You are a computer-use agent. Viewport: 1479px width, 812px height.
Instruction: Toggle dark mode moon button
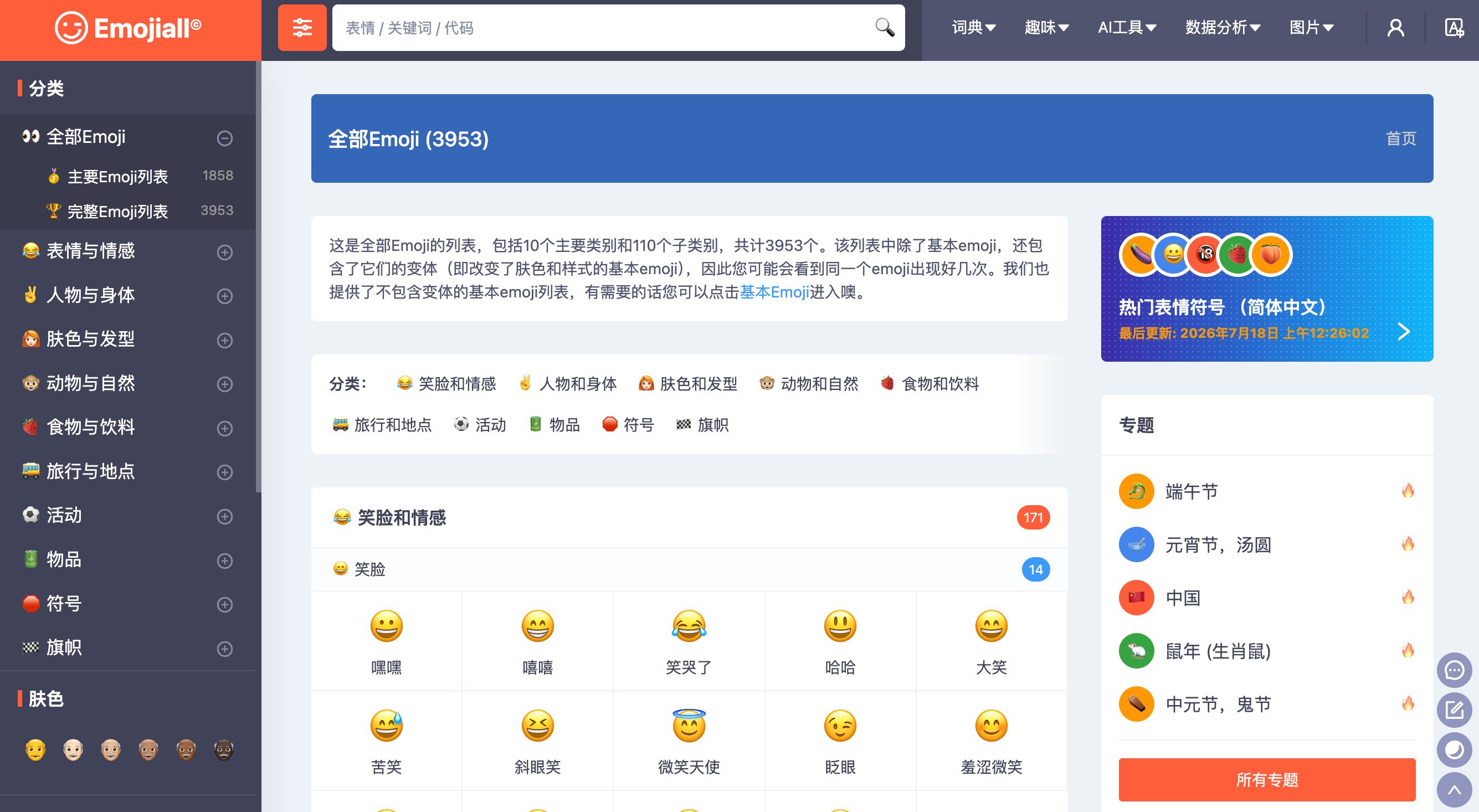(1454, 750)
